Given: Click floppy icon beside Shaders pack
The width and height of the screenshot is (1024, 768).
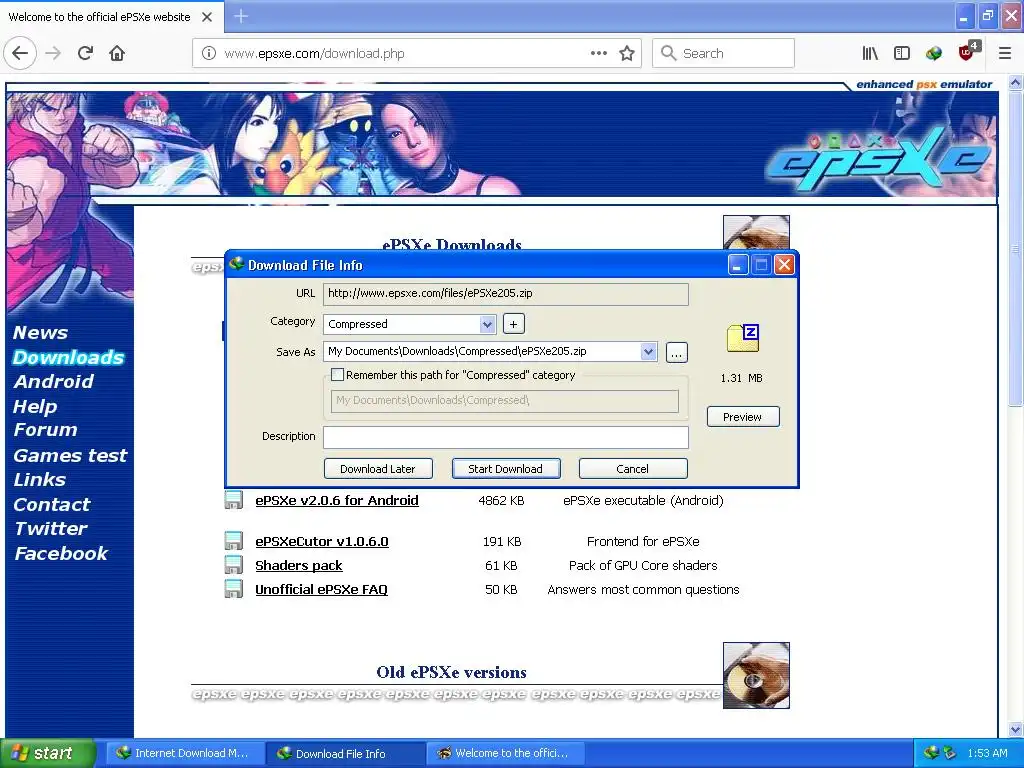Looking at the screenshot, I should click(x=234, y=565).
